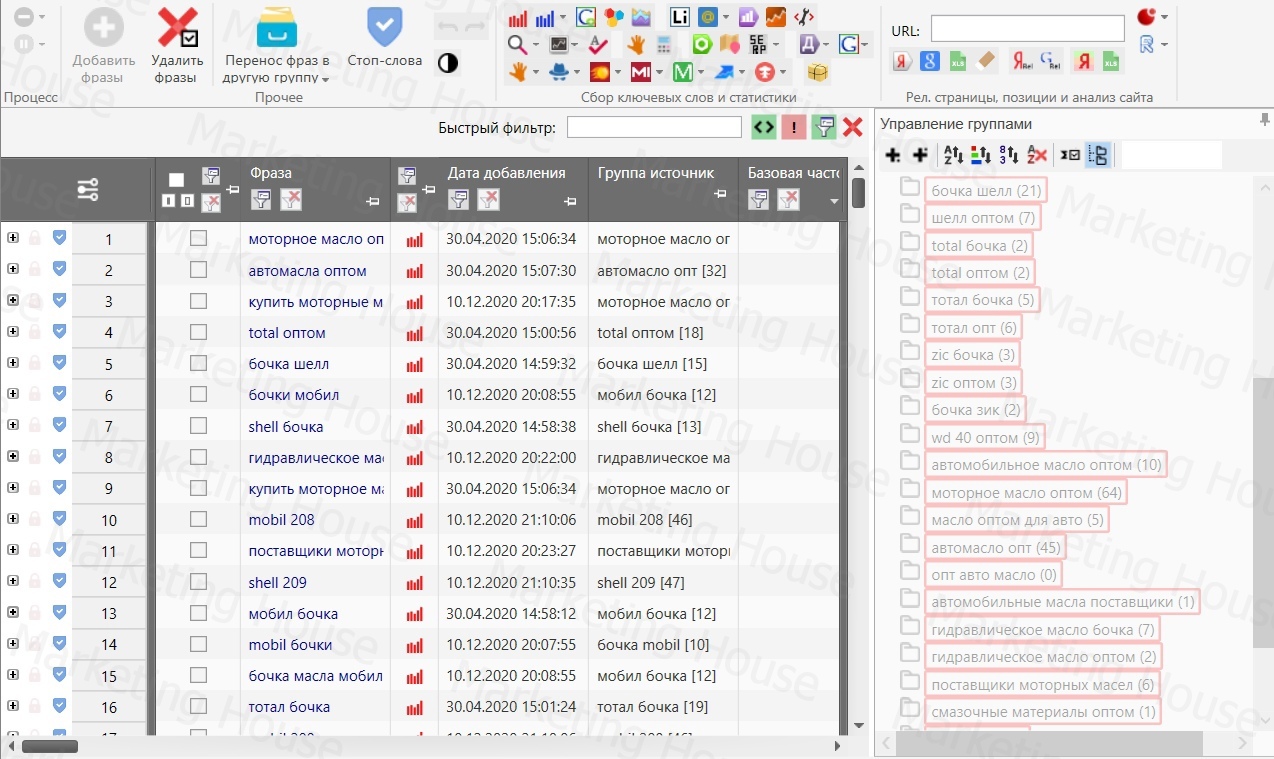Screen dimensions: 1274x759
Task: Select the моторное масло оптом (64) group
Action: pyautogui.click(x=1026, y=493)
